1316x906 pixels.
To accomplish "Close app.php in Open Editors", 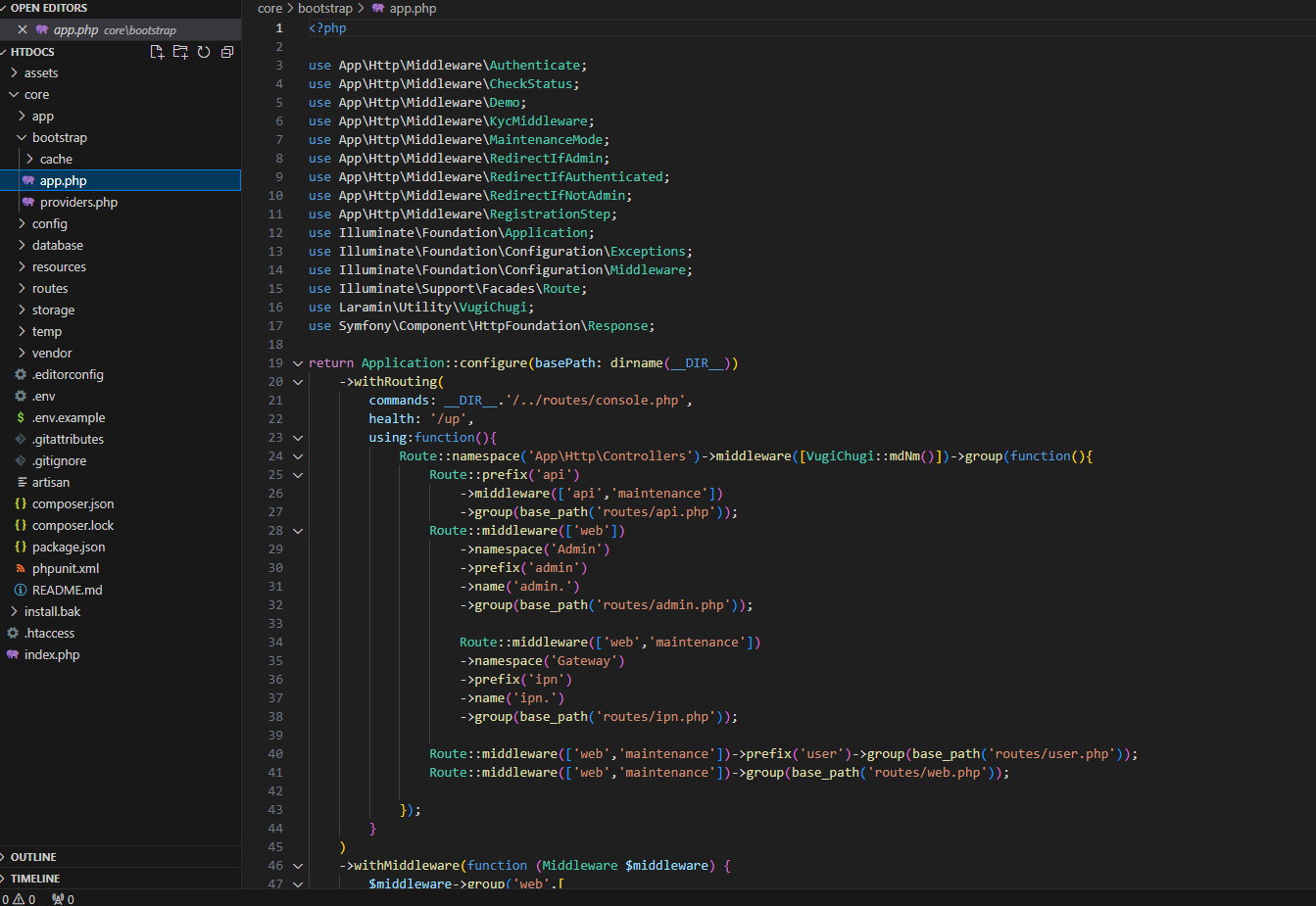I will click(23, 29).
